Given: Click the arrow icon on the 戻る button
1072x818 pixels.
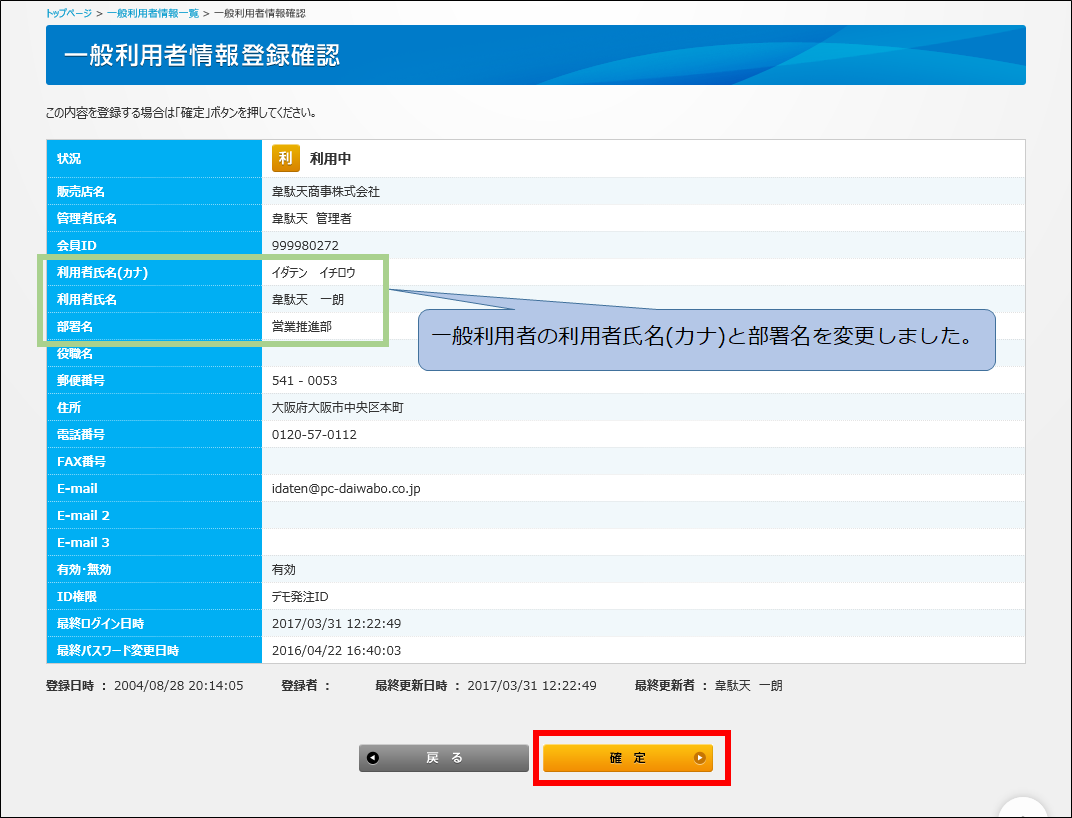Looking at the screenshot, I should pyautogui.click(x=373, y=758).
